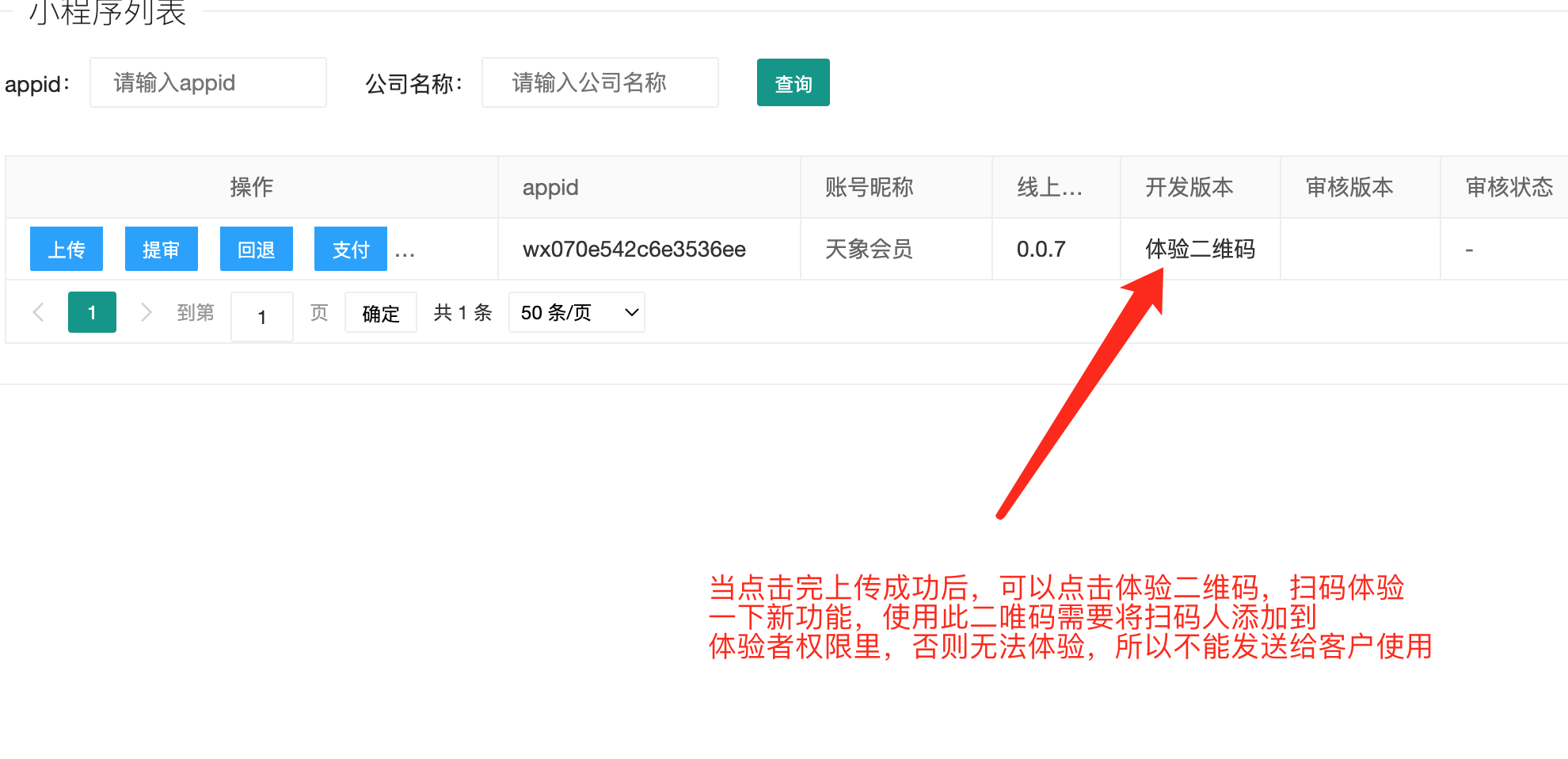Click the 账号昵称 column header
Screen dimensions: 1568x759
pos(869,187)
